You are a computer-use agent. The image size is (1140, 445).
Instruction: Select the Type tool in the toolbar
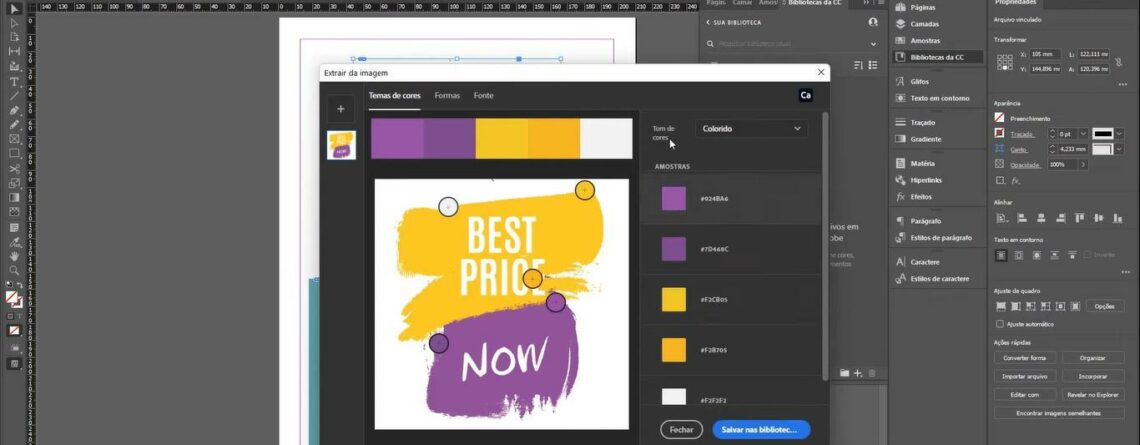coord(14,81)
